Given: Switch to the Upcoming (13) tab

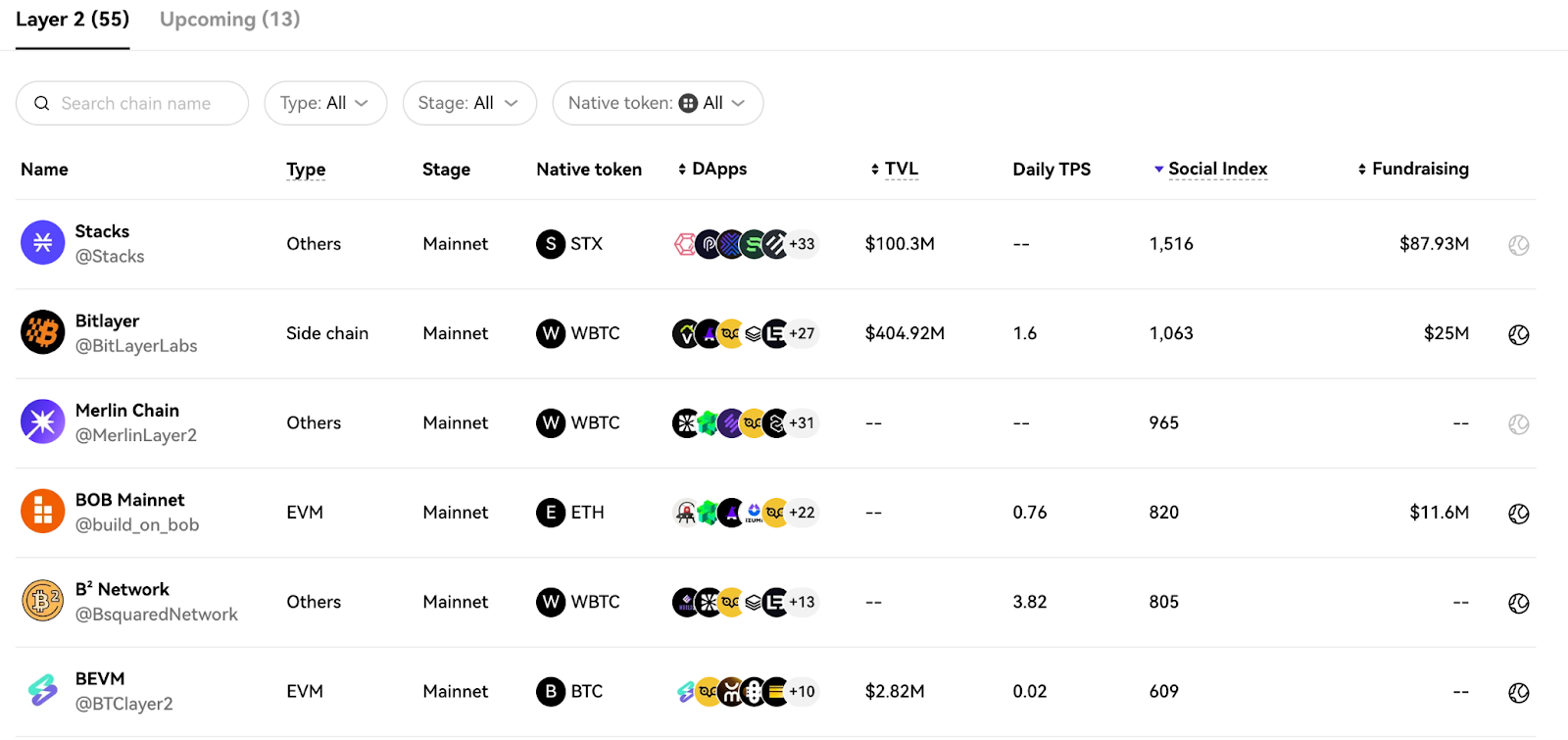Looking at the screenshot, I should (x=229, y=20).
